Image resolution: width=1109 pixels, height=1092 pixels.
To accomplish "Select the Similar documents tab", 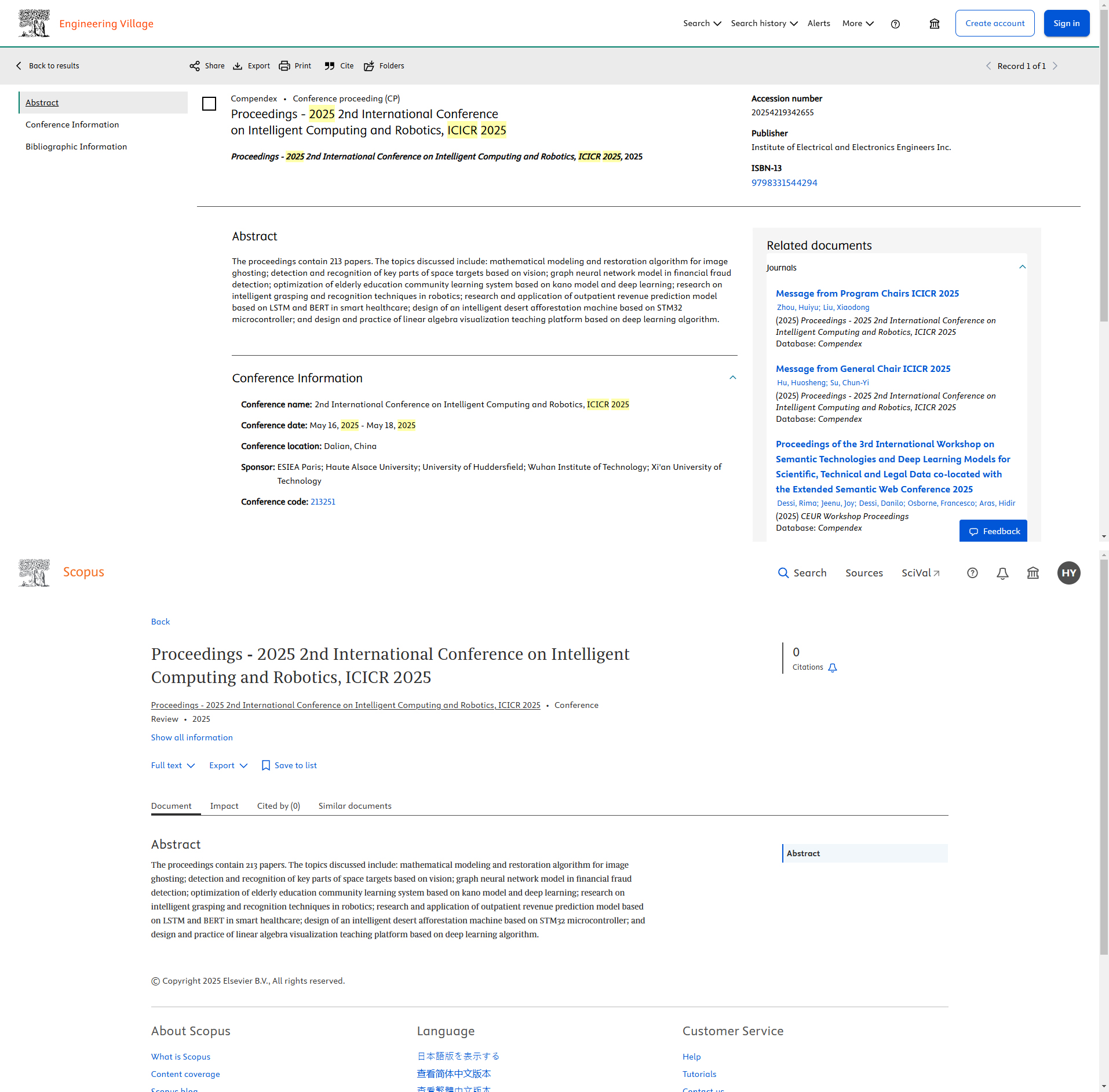I will coord(355,806).
